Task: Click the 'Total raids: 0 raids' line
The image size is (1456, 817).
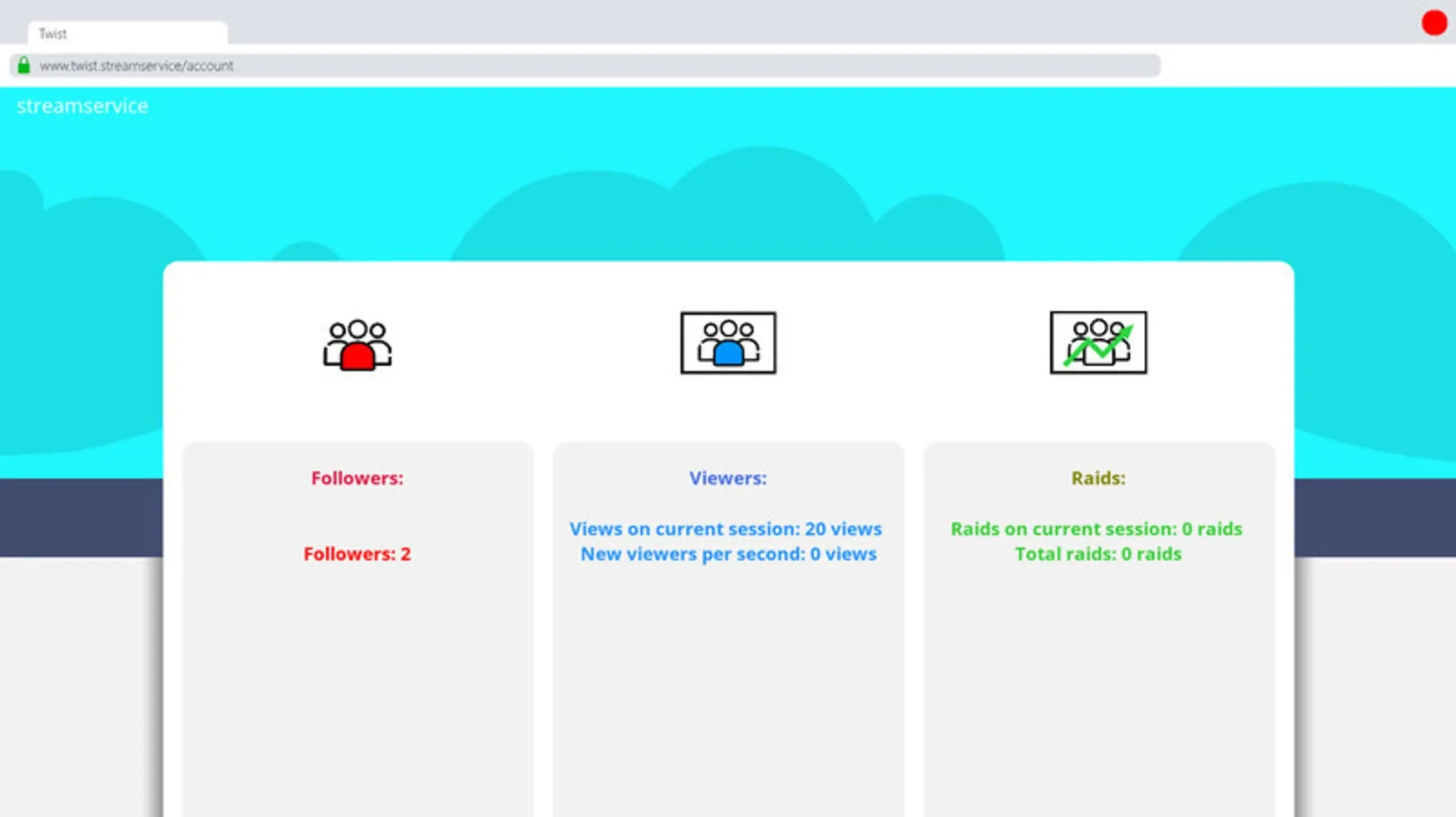Action: pos(1098,554)
